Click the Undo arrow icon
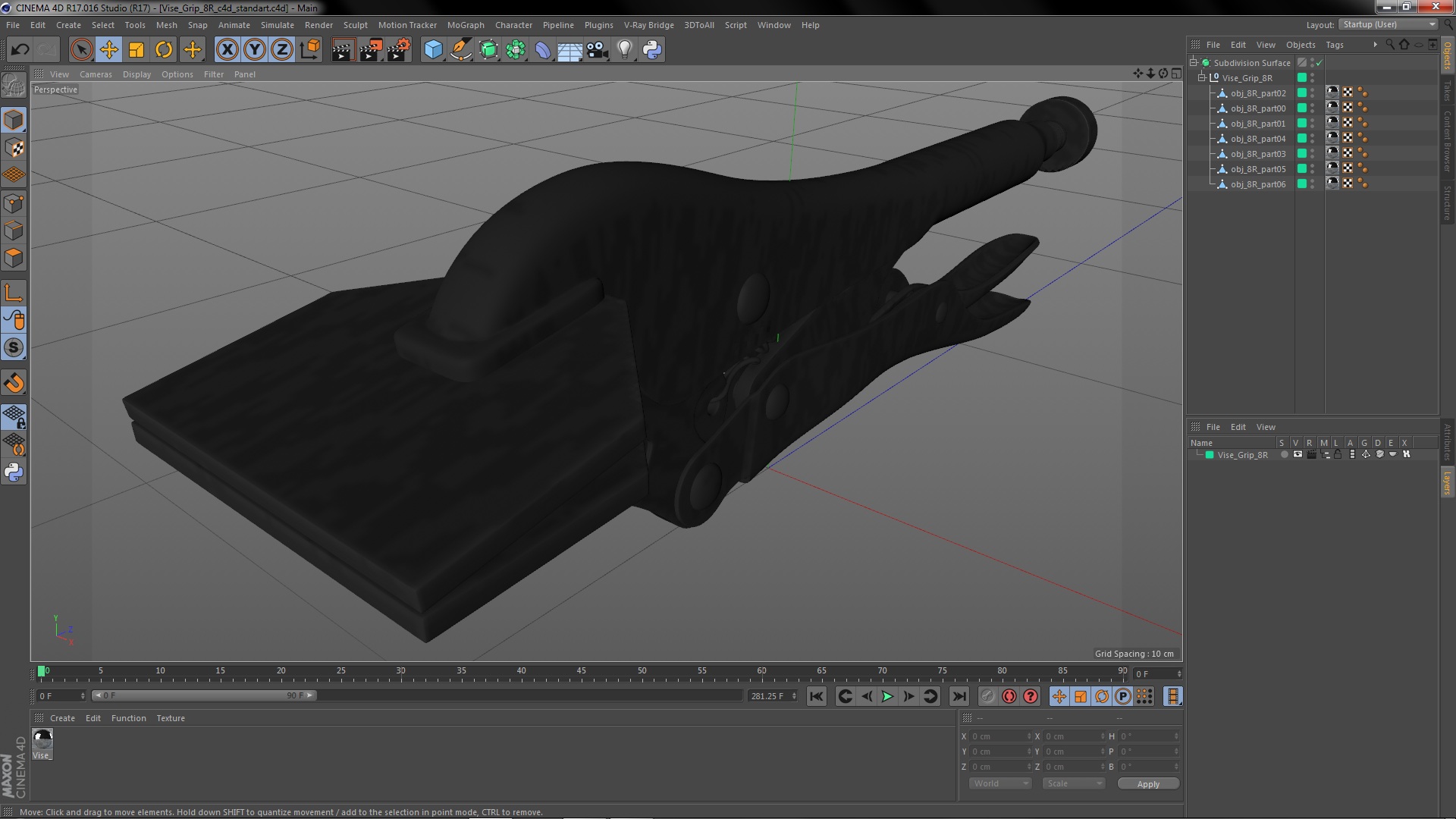Image resolution: width=1456 pixels, height=819 pixels. point(20,50)
